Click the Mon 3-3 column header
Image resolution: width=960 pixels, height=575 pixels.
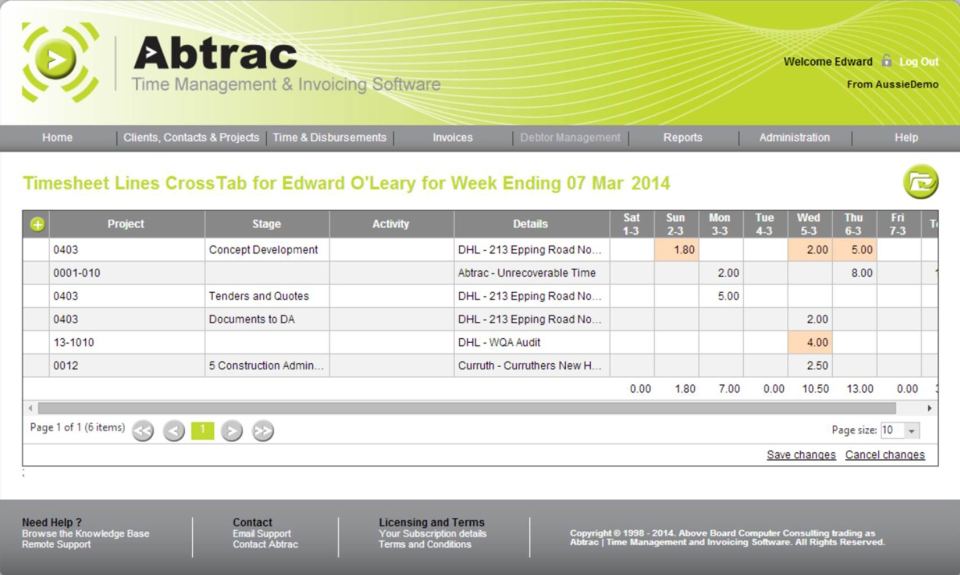pos(720,224)
